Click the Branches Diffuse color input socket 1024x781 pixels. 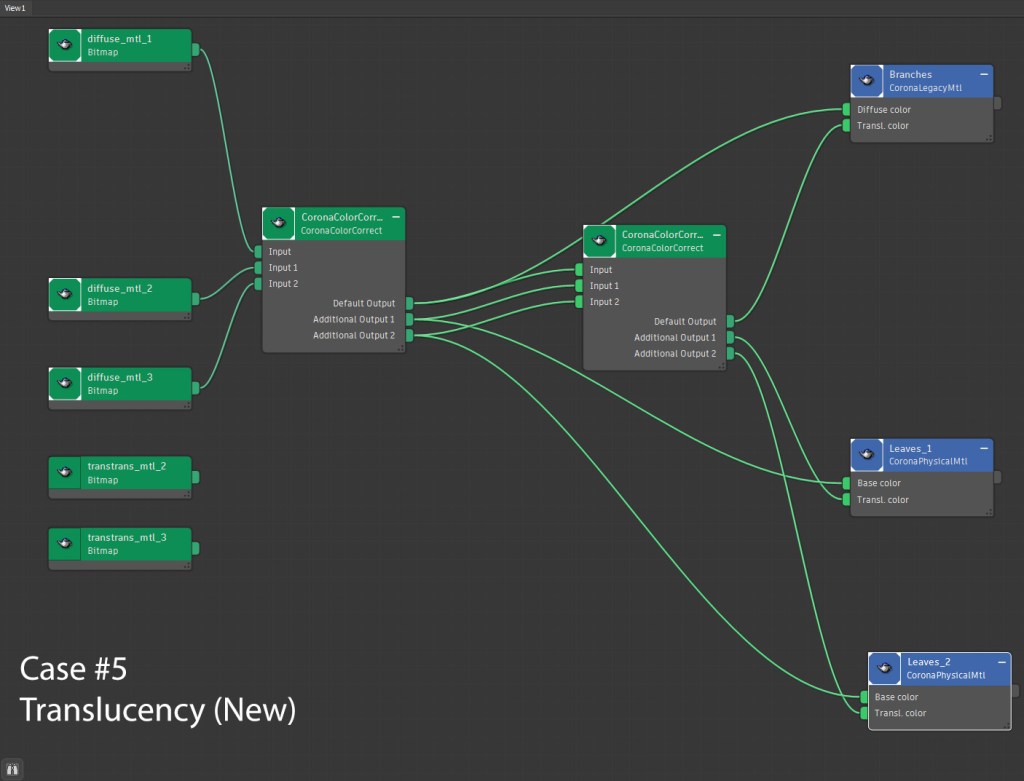[x=846, y=110]
